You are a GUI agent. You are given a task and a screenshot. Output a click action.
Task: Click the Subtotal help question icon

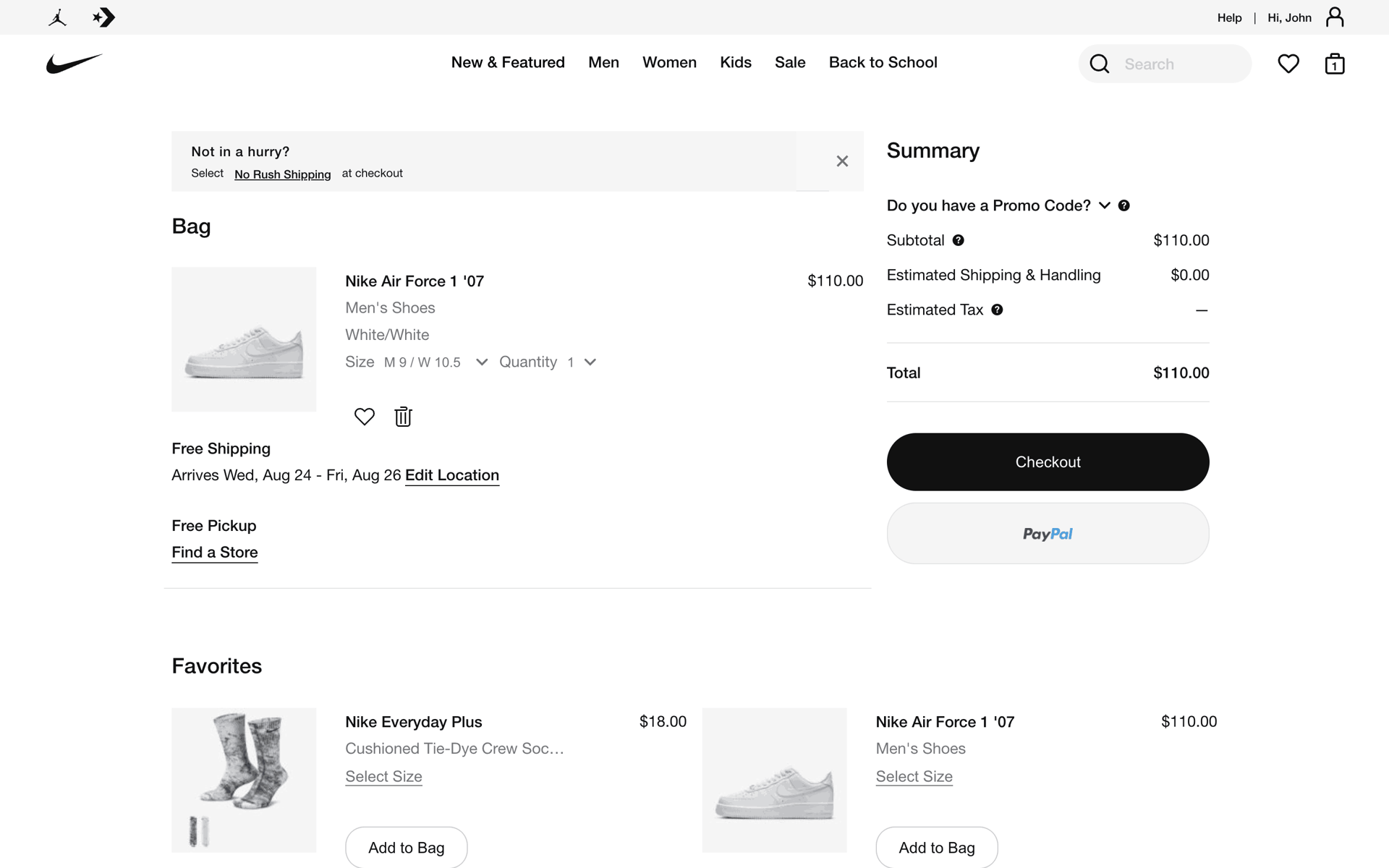point(958,240)
